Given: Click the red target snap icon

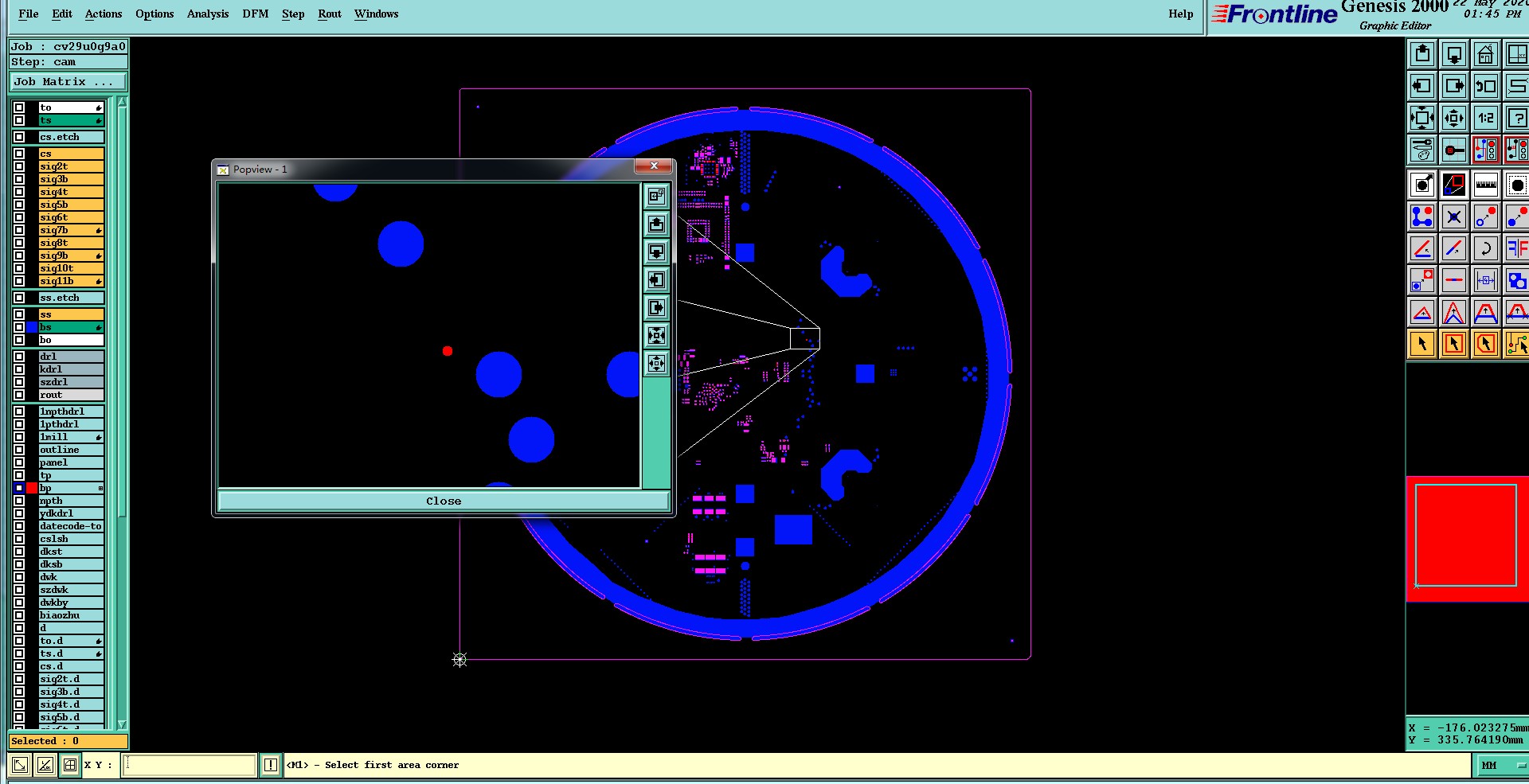Looking at the screenshot, I should coord(1454,150).
